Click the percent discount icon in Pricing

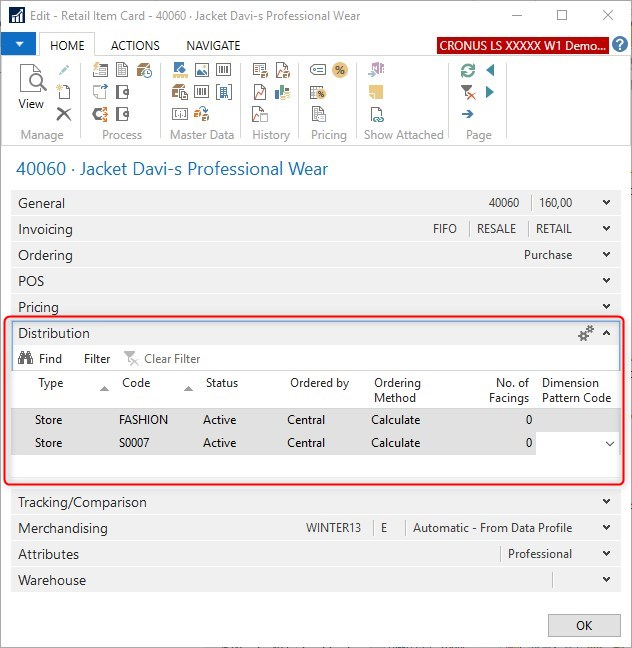(x=340, y=70)
